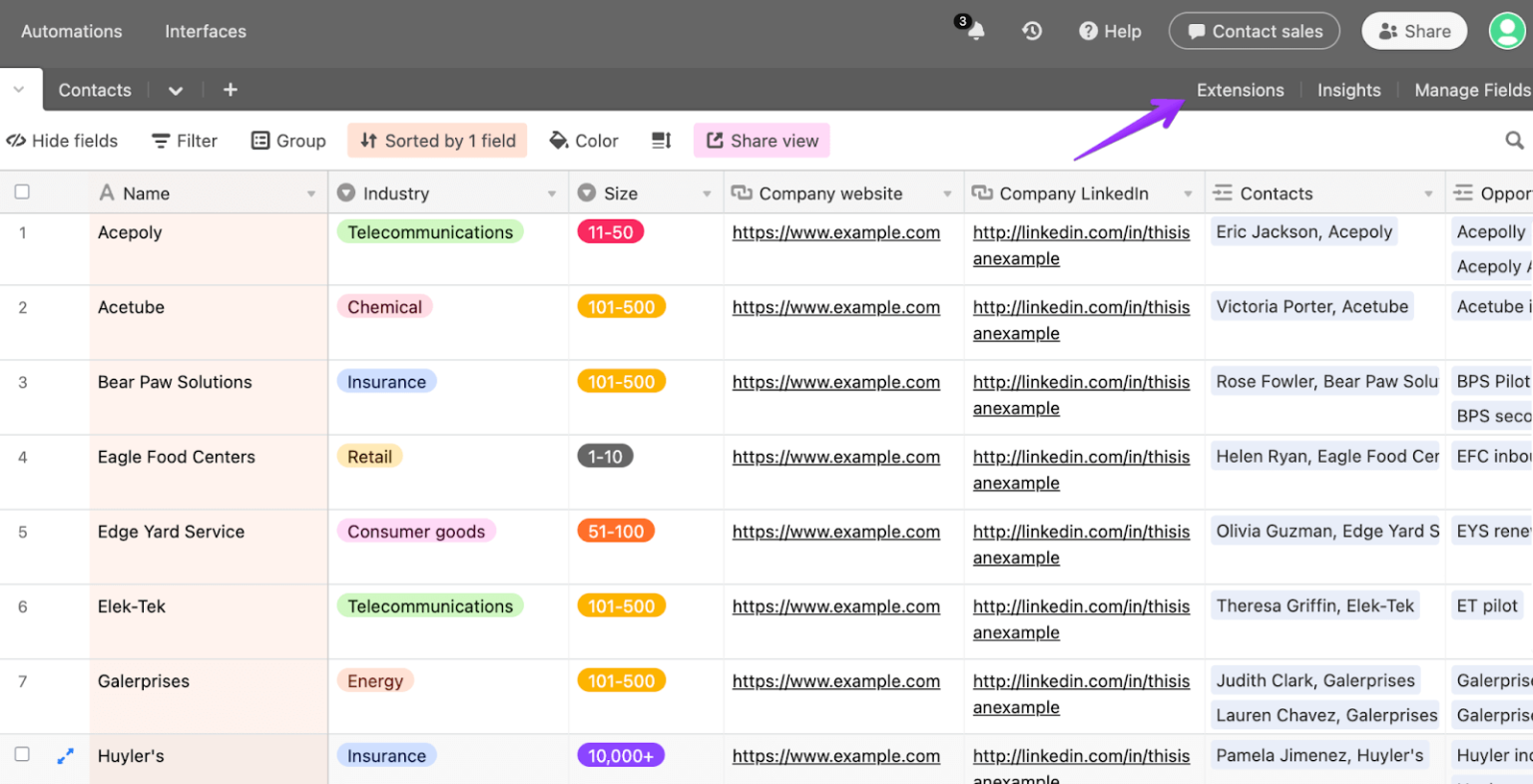This screenshot has width=1533, height=784.
Task: Open the Extensions panel
Action: pyautogui.click(x=1241, y=90)
